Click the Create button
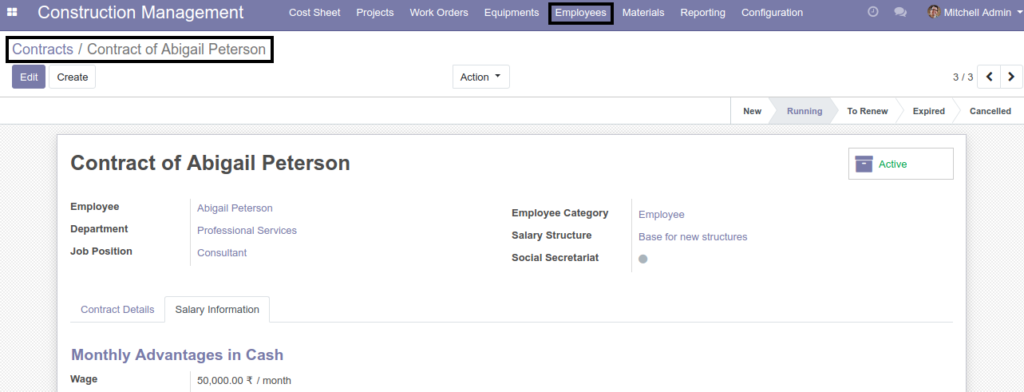The height and width of the screenshot is (392, 1024). click(72, 77)
